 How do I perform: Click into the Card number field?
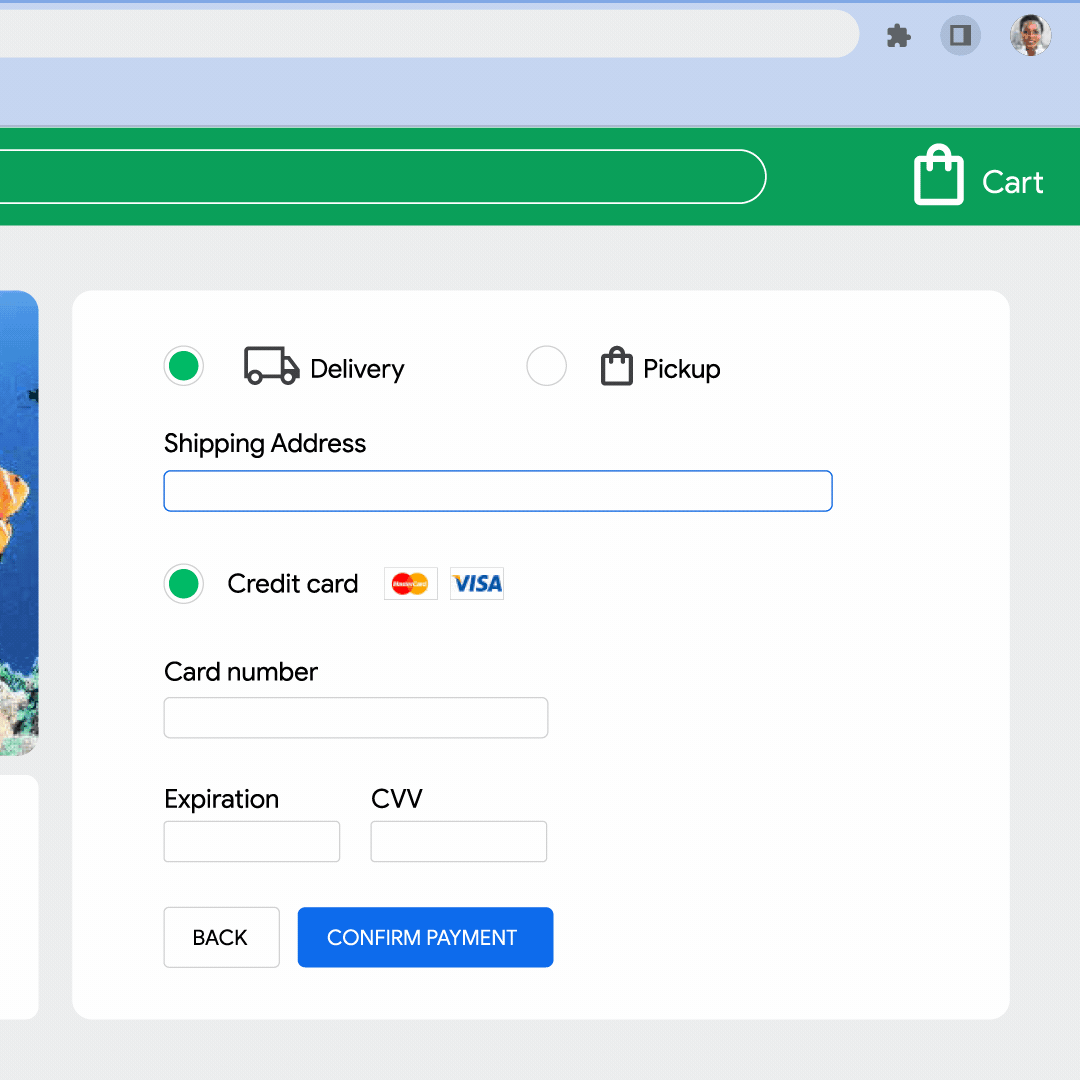pyautogui.click(x=355, y=718)
